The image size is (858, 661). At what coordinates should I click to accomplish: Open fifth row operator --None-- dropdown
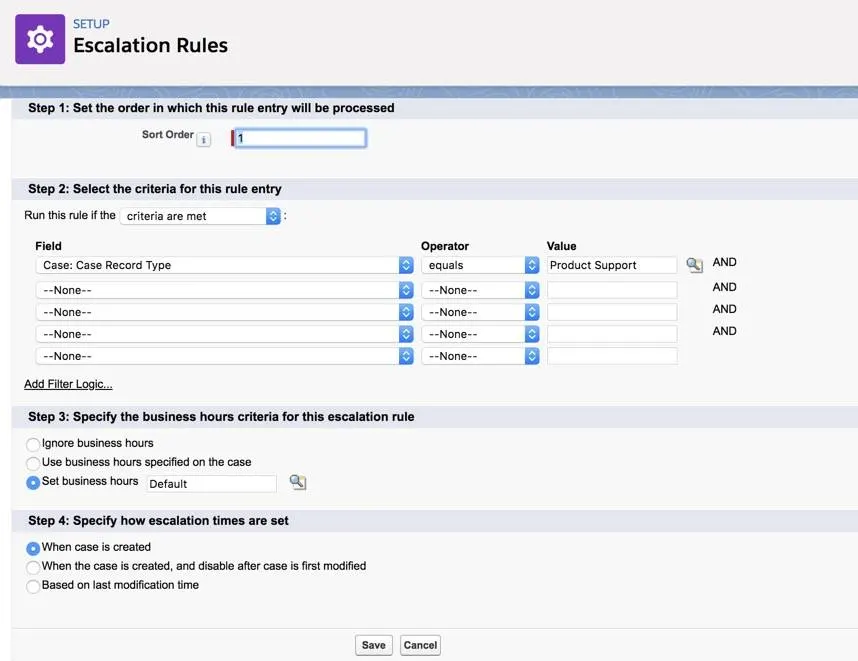click(480, 356)
